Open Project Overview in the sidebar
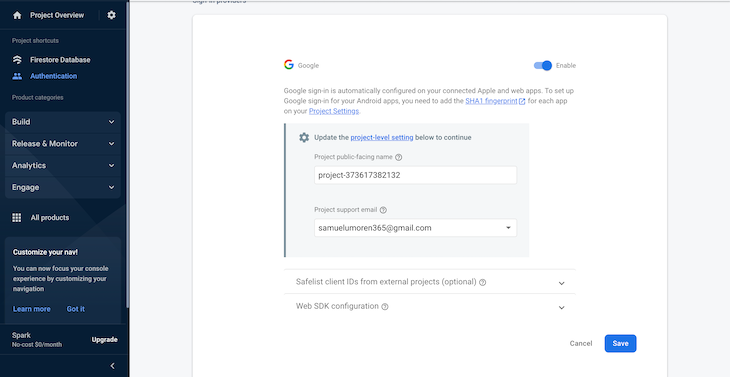The height and width of the screenshot is (377, 730). [x=57, y=15]
